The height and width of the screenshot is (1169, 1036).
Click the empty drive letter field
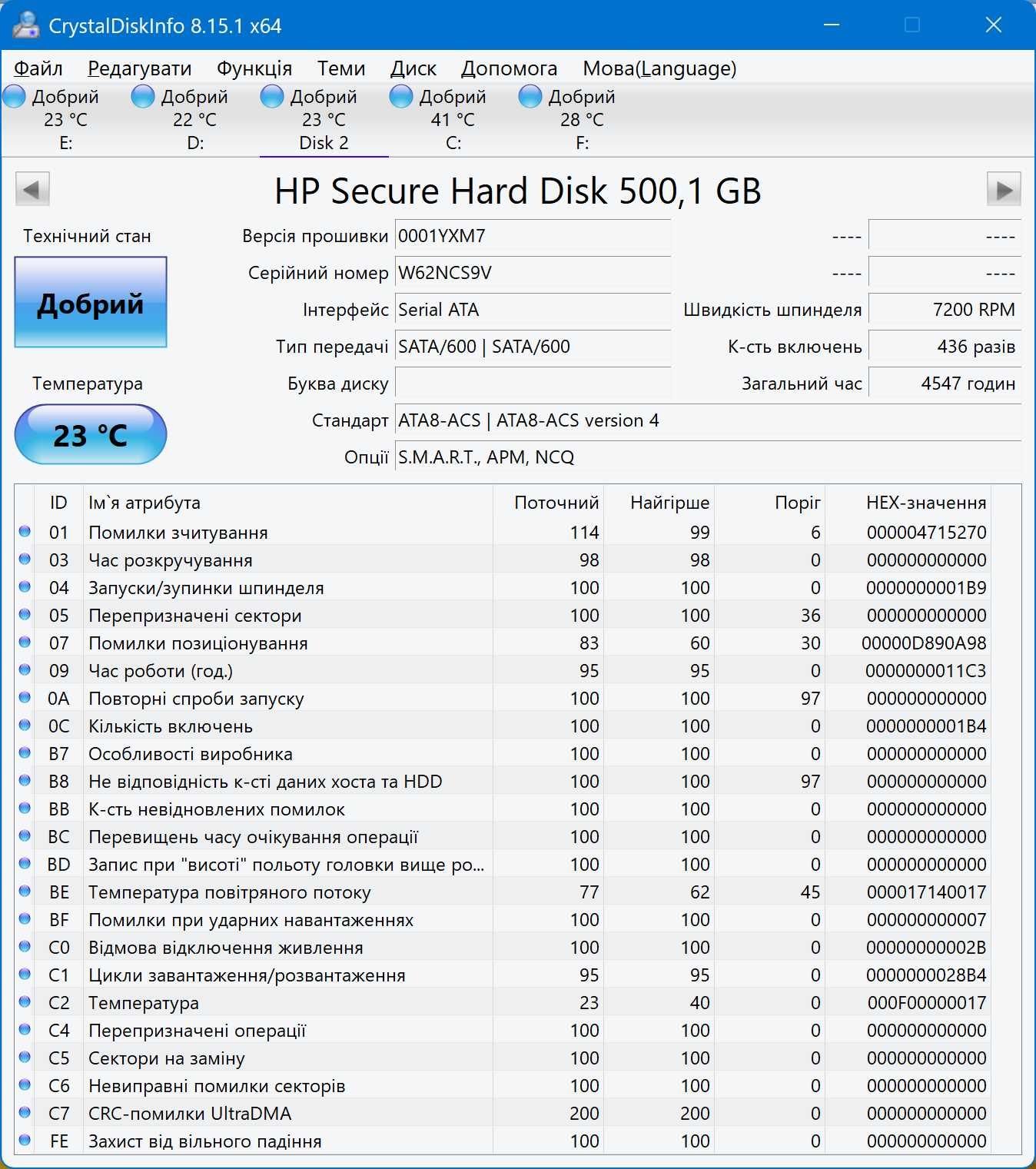pyautogui.click(x=533, y=384)
